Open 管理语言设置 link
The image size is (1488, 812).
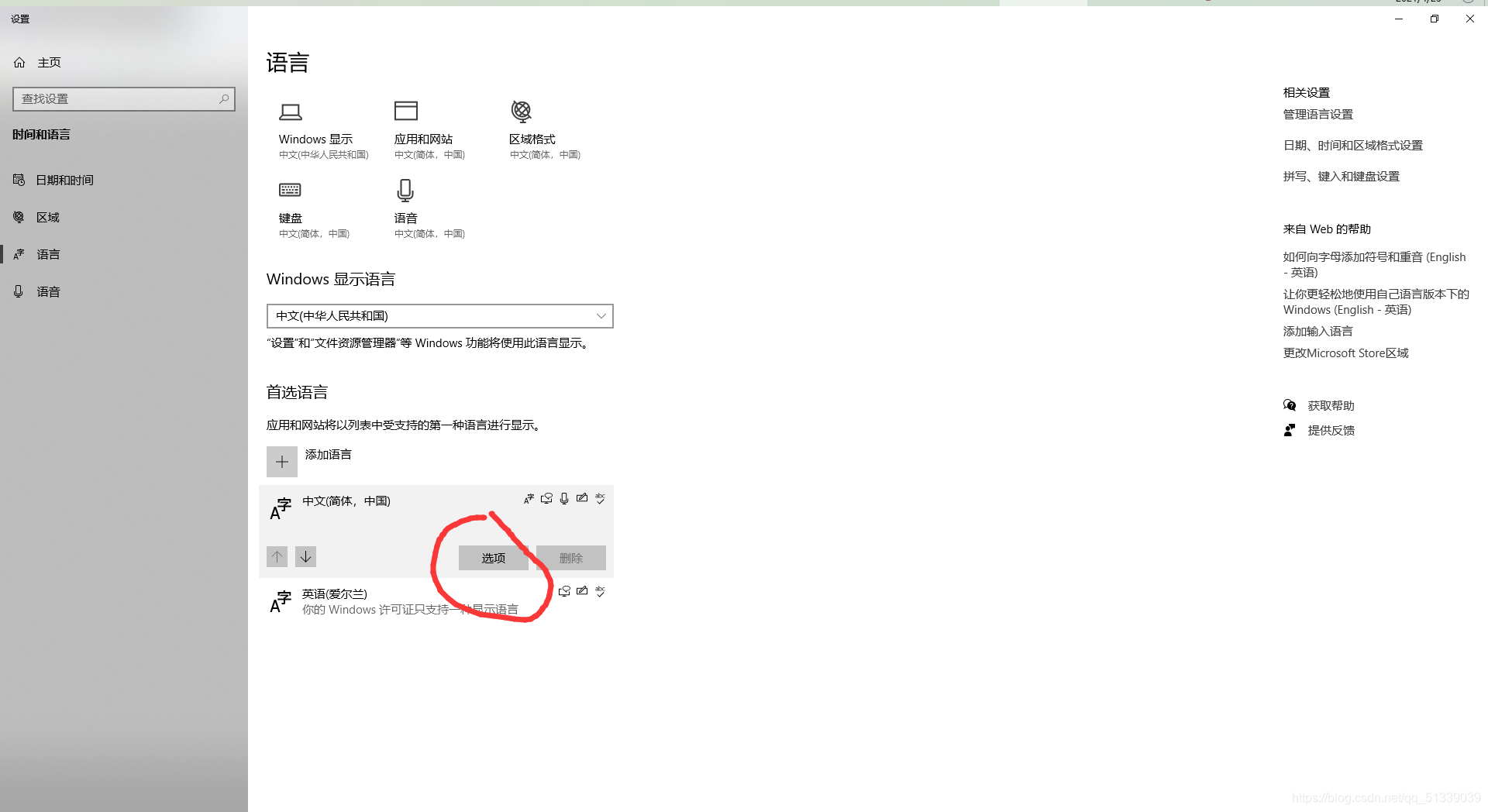coord(1318,114)
